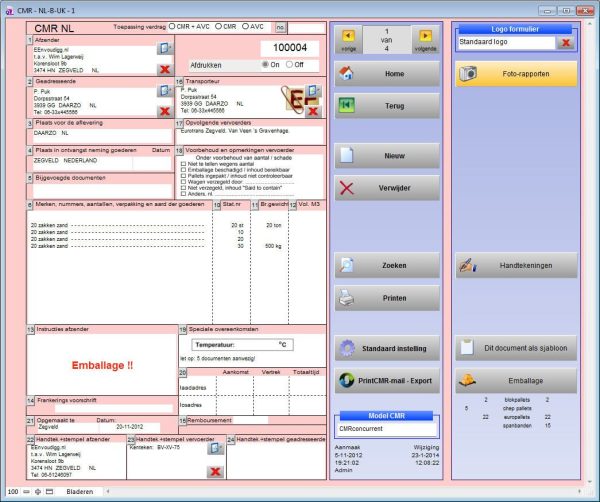Click the house Home button
The width and height of the screenshot is (600, 502).
tap(387, 73)
